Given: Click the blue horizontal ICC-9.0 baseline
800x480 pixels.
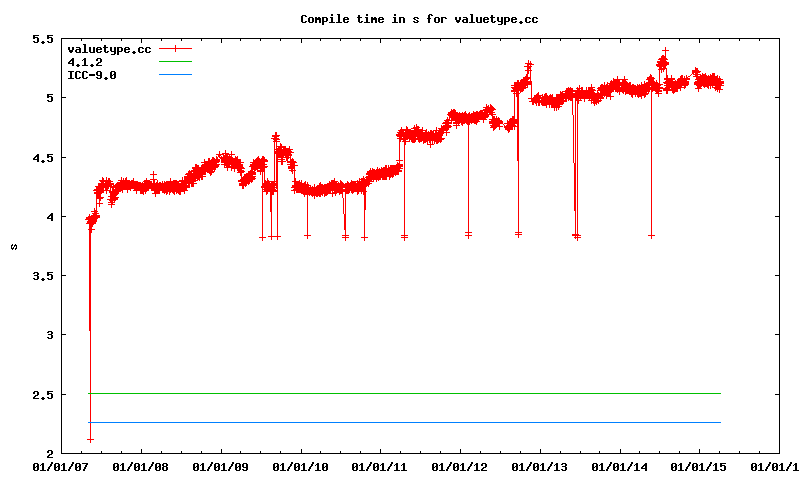Looking at the screenshot, I should tap(400, 422).
